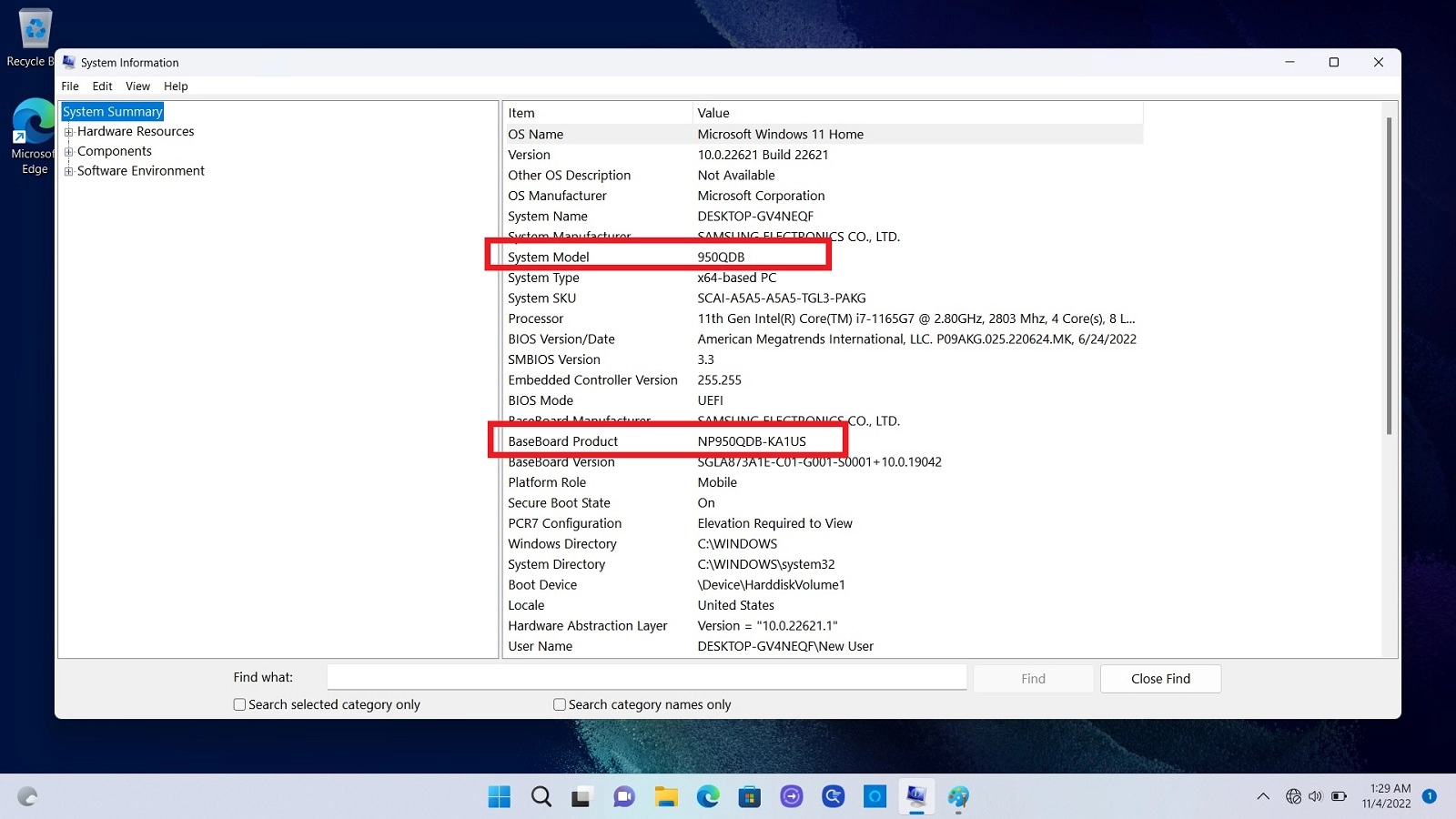Viewport: 1456px width, 819px height.
Task: Enable Search category names only
Action: click(x=560, y=704)
